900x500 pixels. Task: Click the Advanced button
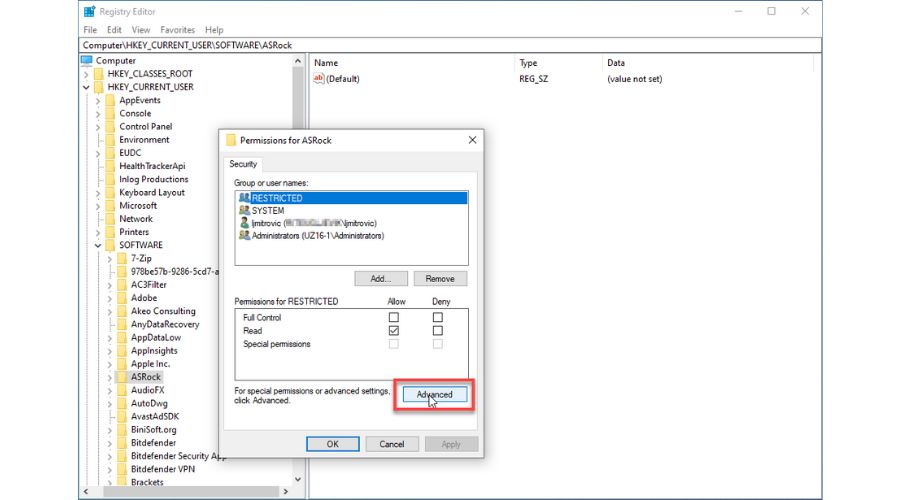[x=435, y=394]
